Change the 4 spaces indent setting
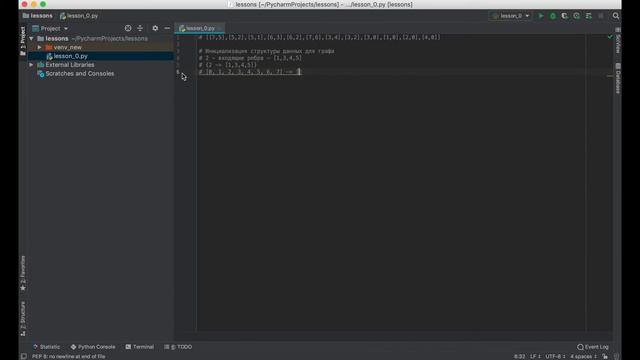640x360 pixels. point(583,356)
